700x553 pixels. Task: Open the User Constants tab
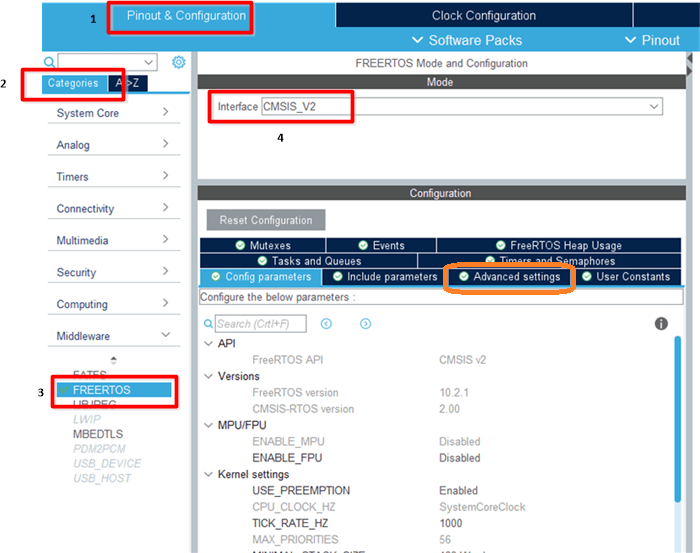pos(626,277)
